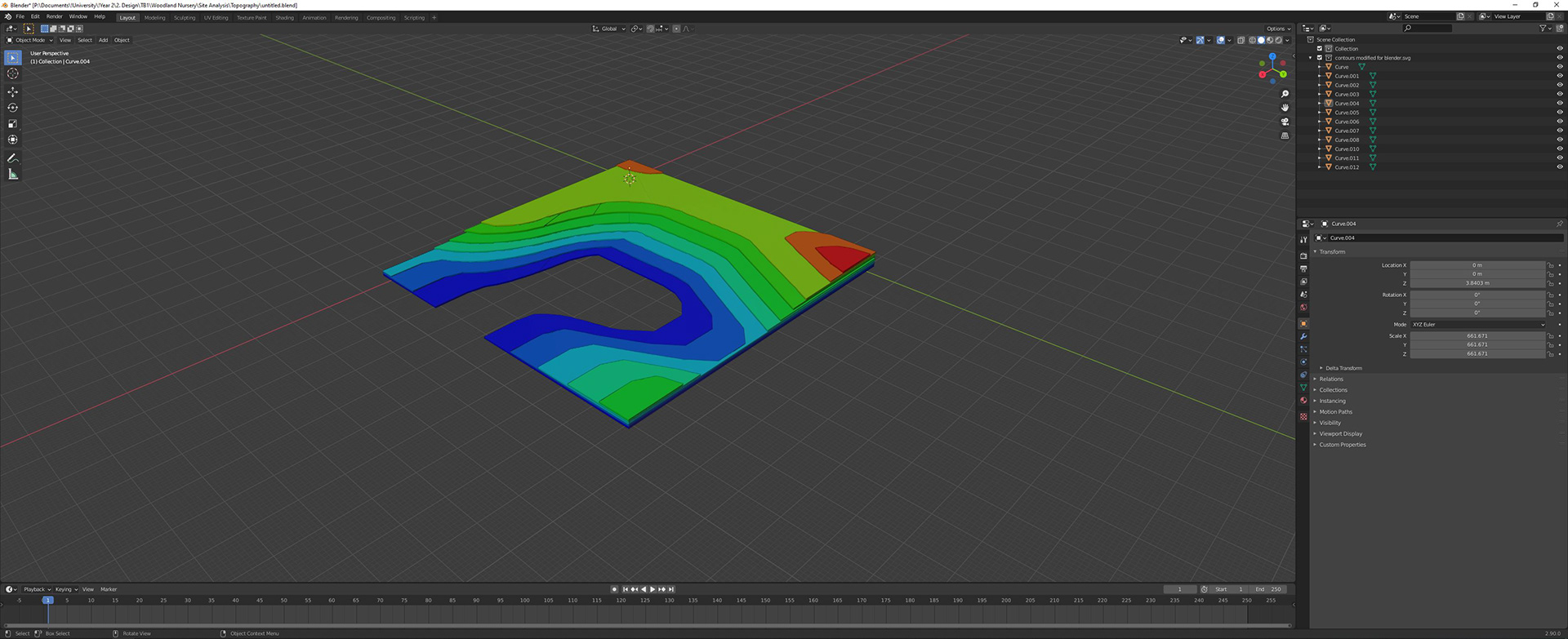Viewport: 1568px width, 639px height.
Task: Select the Move tool
Action: (13, 91)
